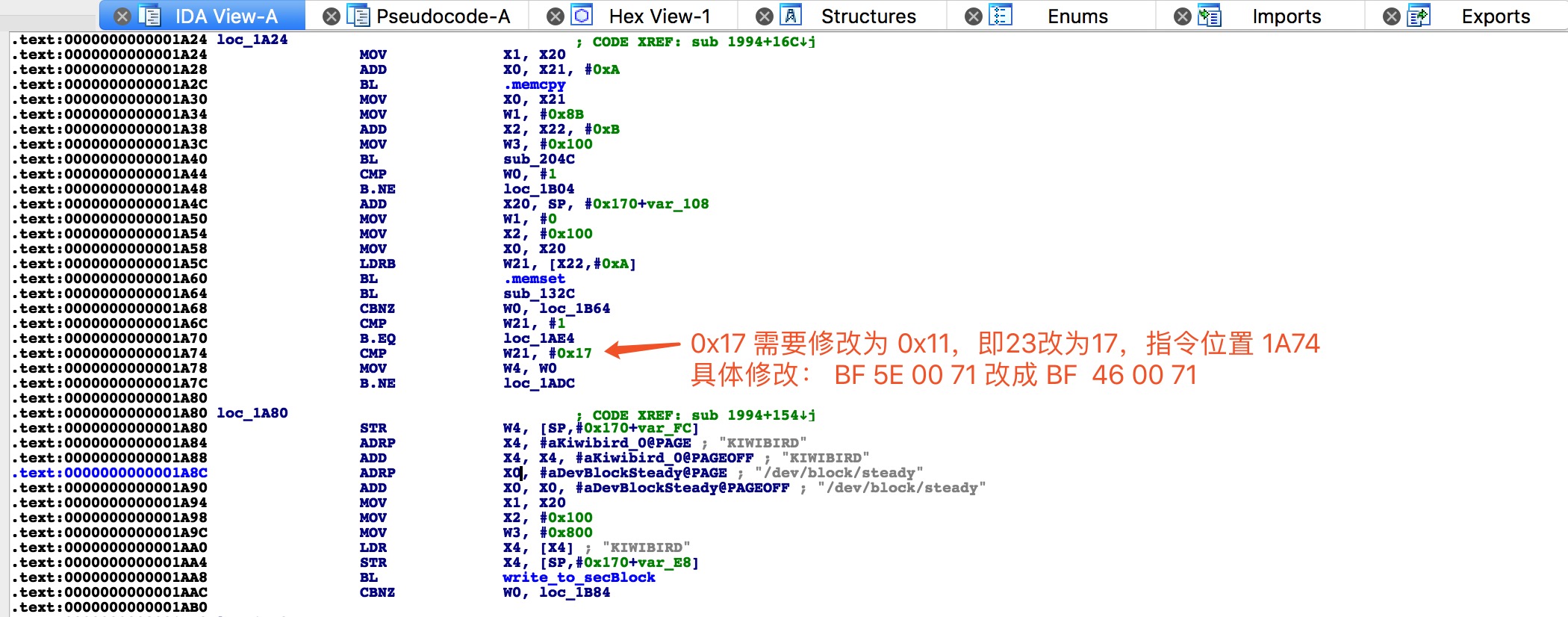The image size is (1568, 617).
Task: Click the Exports tab icon
Action: pos(1419,15)
